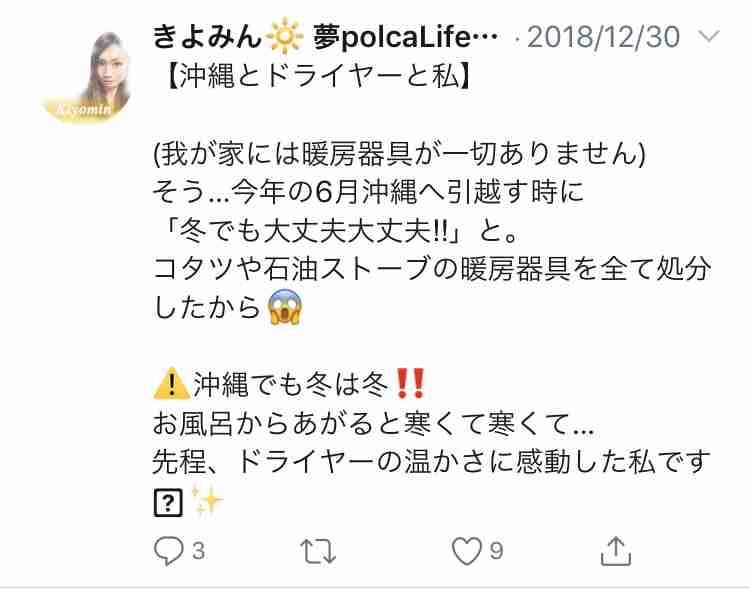Click the 【沖縄とドライヤーと私】 title line

tap(314, 76)
